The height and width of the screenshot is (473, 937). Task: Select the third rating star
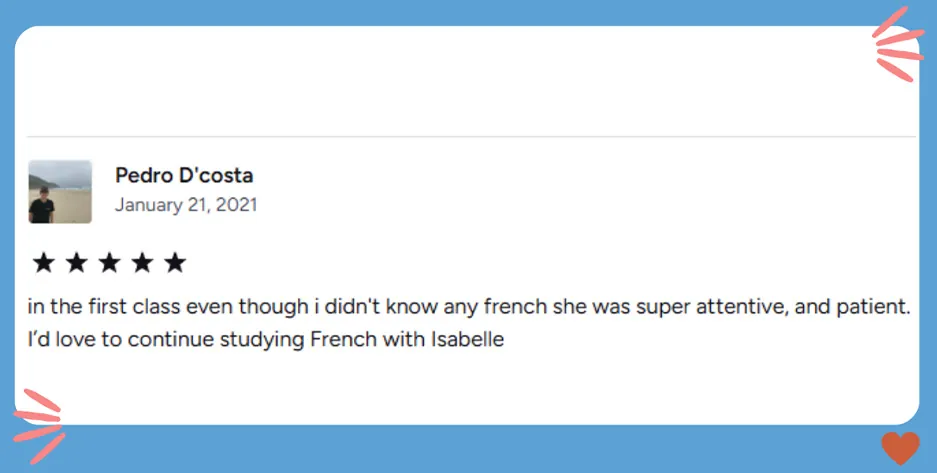click(109, 263)
